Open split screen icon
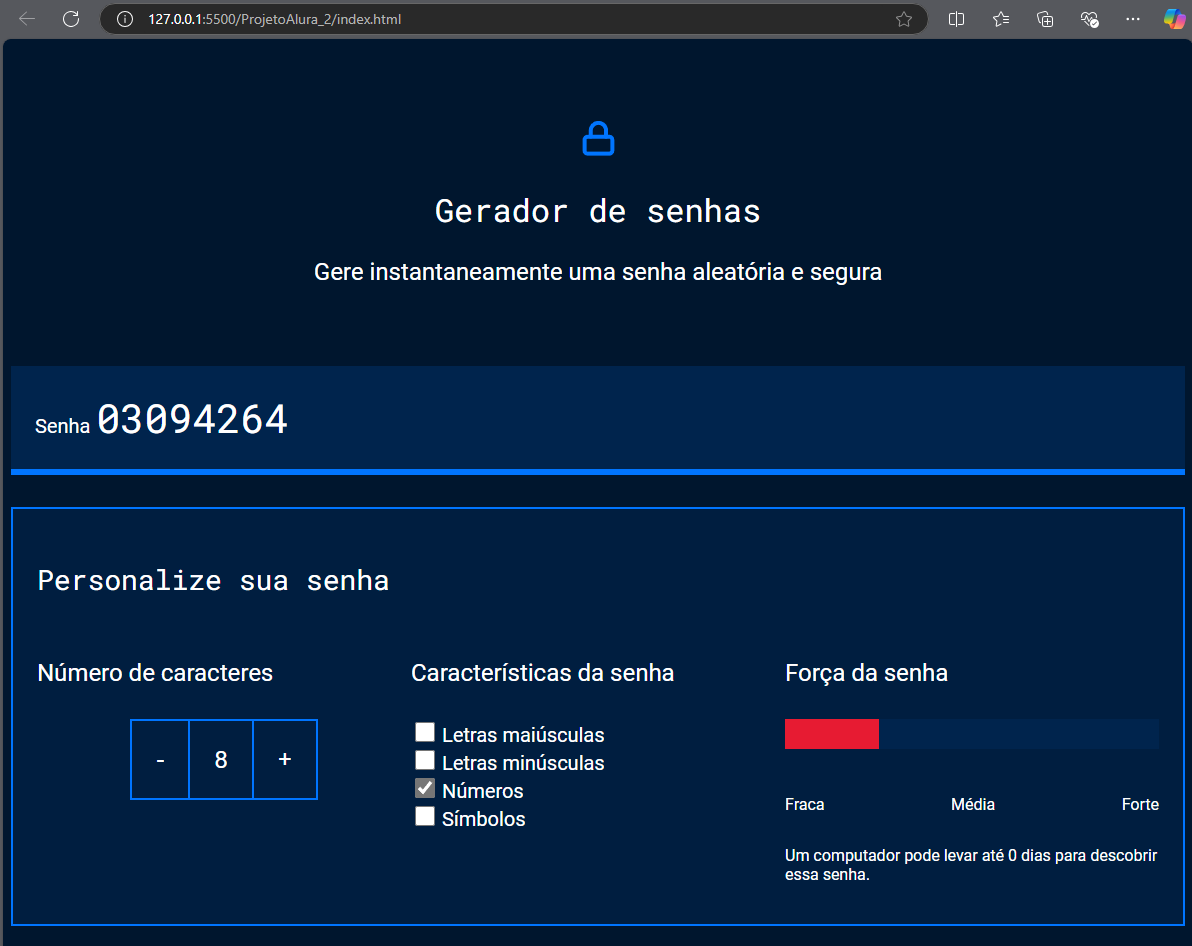 956,19
